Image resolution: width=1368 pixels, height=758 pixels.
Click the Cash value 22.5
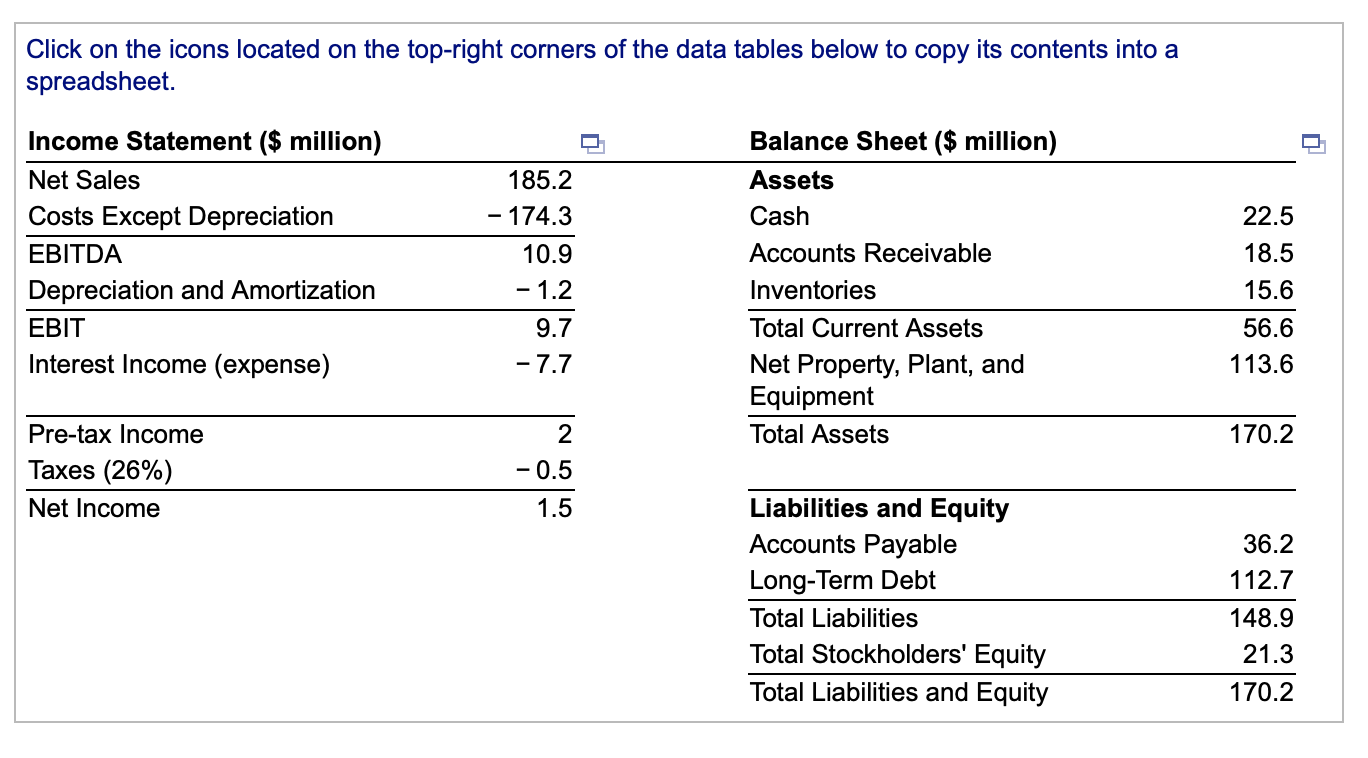tap(1268, 216)
